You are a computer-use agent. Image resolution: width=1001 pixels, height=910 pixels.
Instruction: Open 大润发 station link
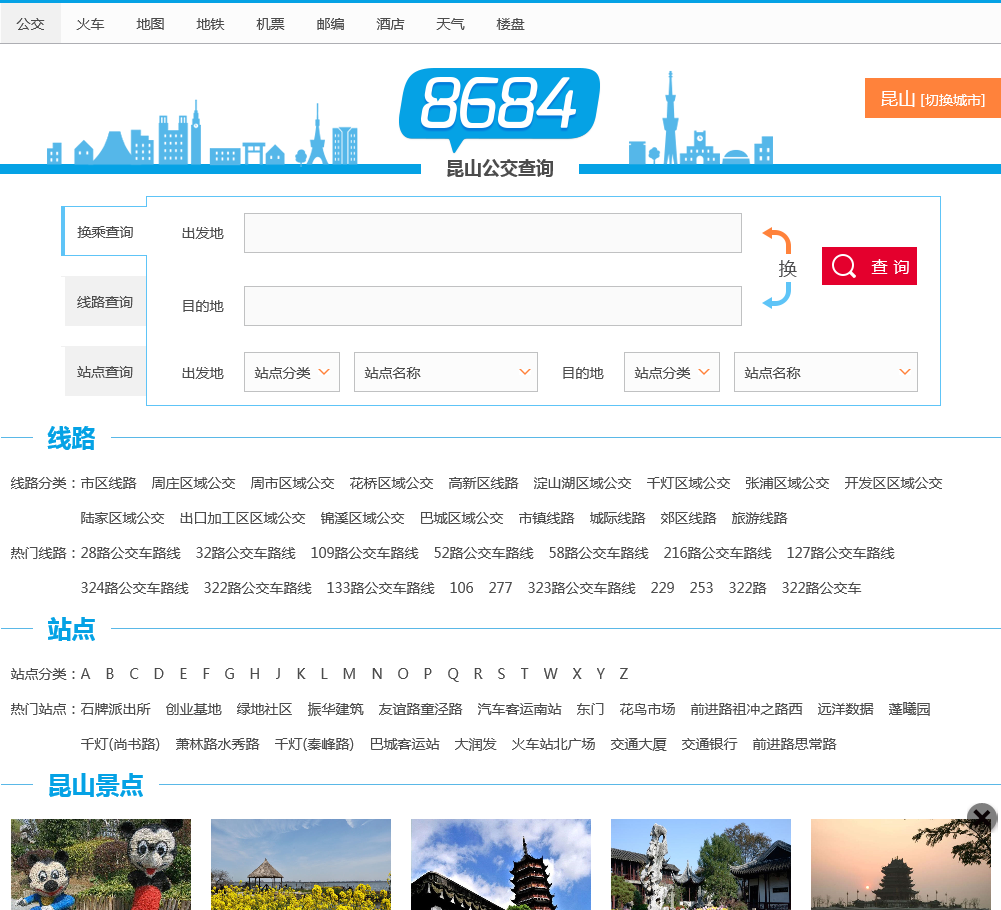[x=476, y=744]
